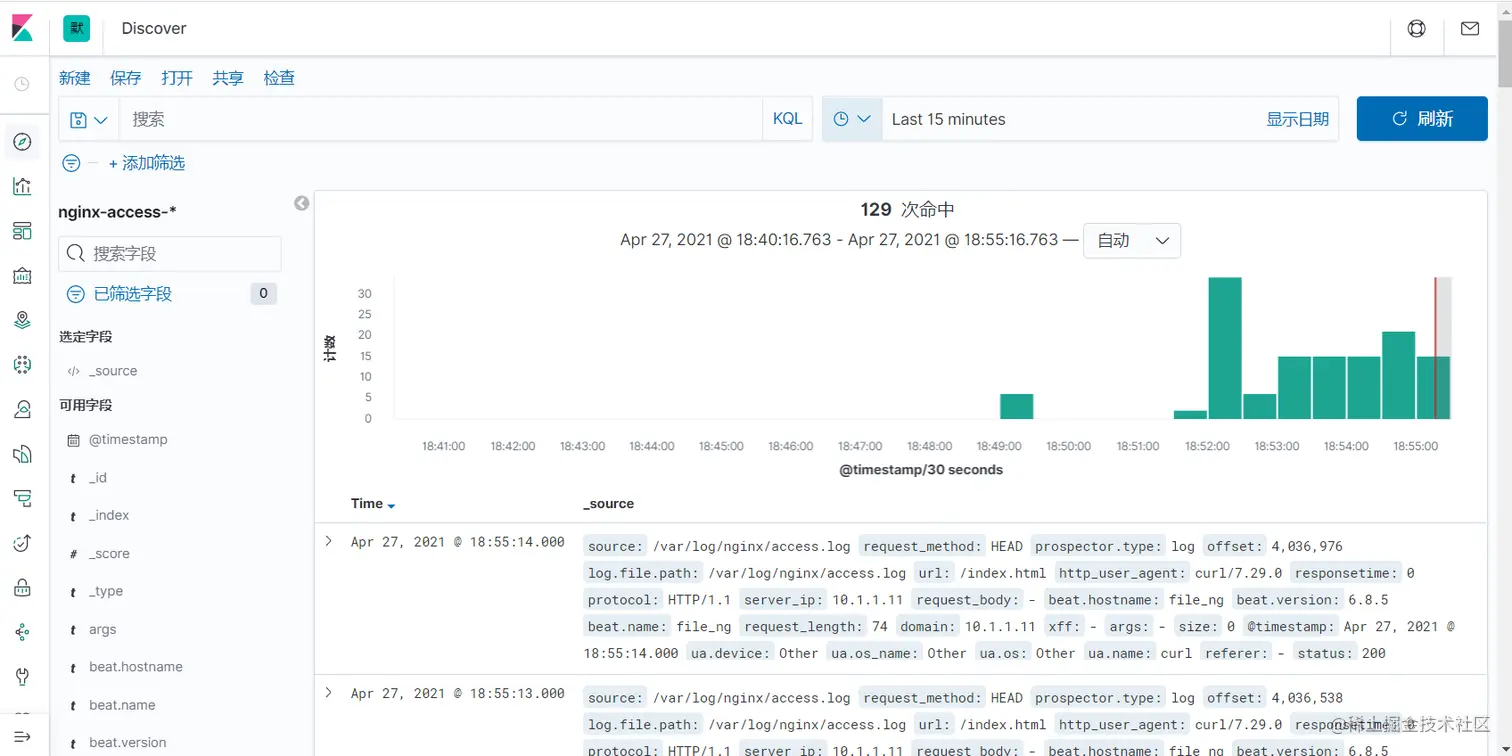Screen dimensions: 1512x756
Task: Select the _score field
Action: 109,554
